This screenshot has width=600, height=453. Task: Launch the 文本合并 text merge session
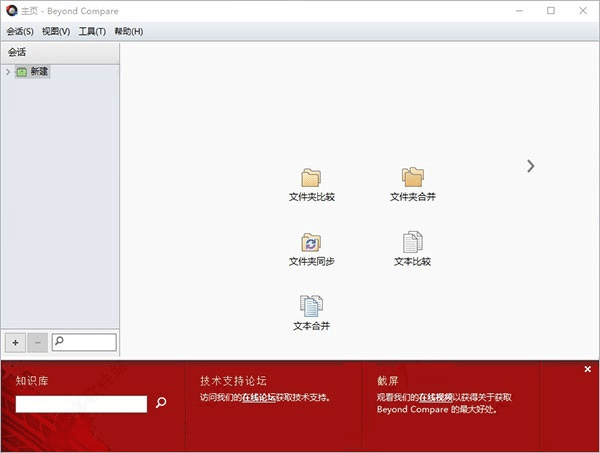click(x=311, y=314)
